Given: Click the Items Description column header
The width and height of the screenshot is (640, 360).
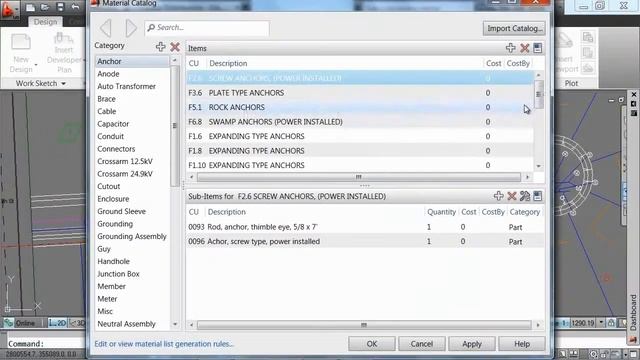Looking at the screenshot, I should point(228,63).
